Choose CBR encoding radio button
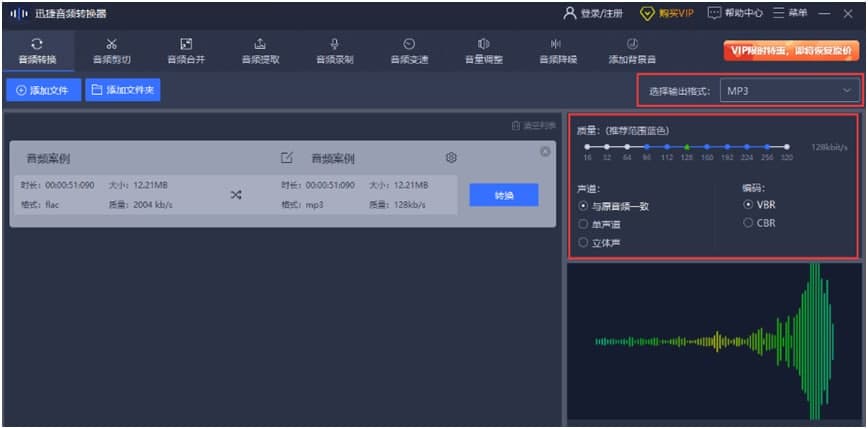 point(748,223)
